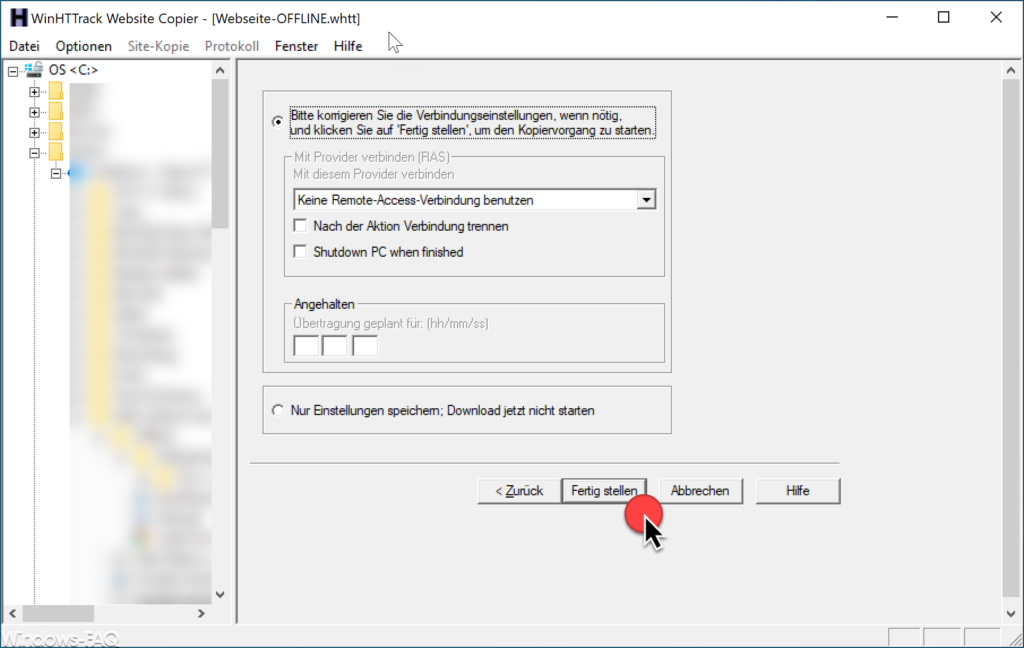Open the Protokoll menu

point(232,46)
